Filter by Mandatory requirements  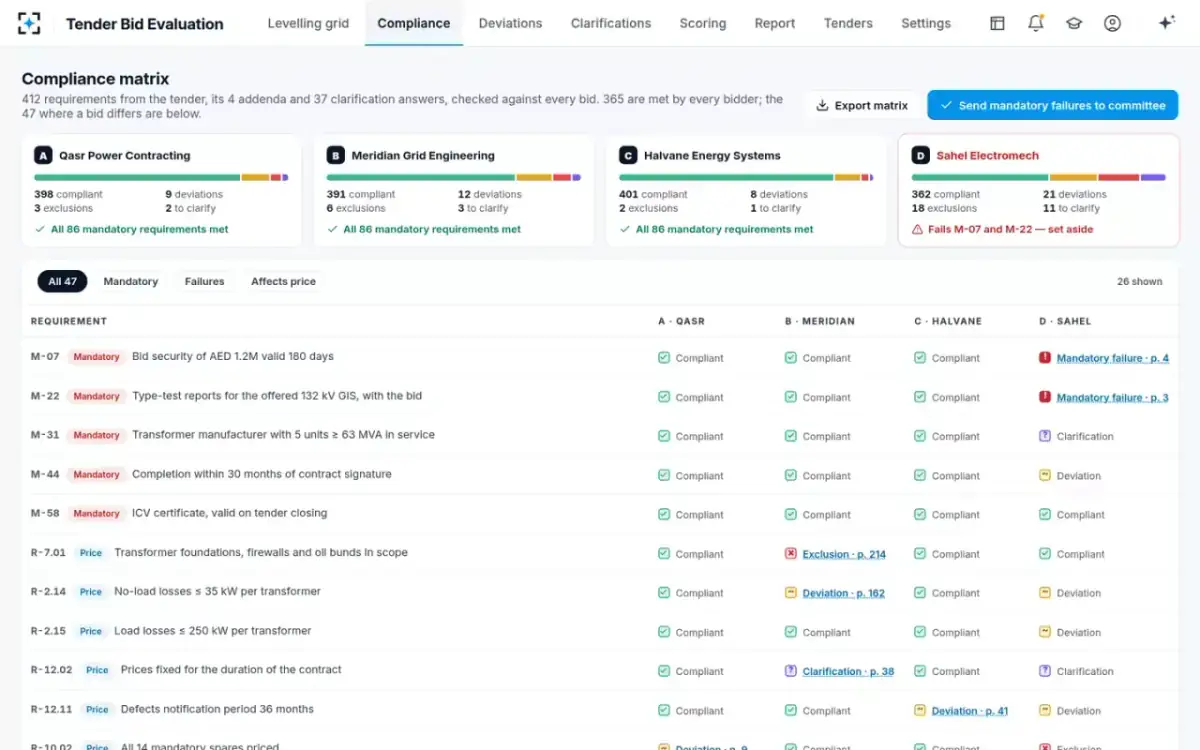pyautogui.click(x=131, y=281)
